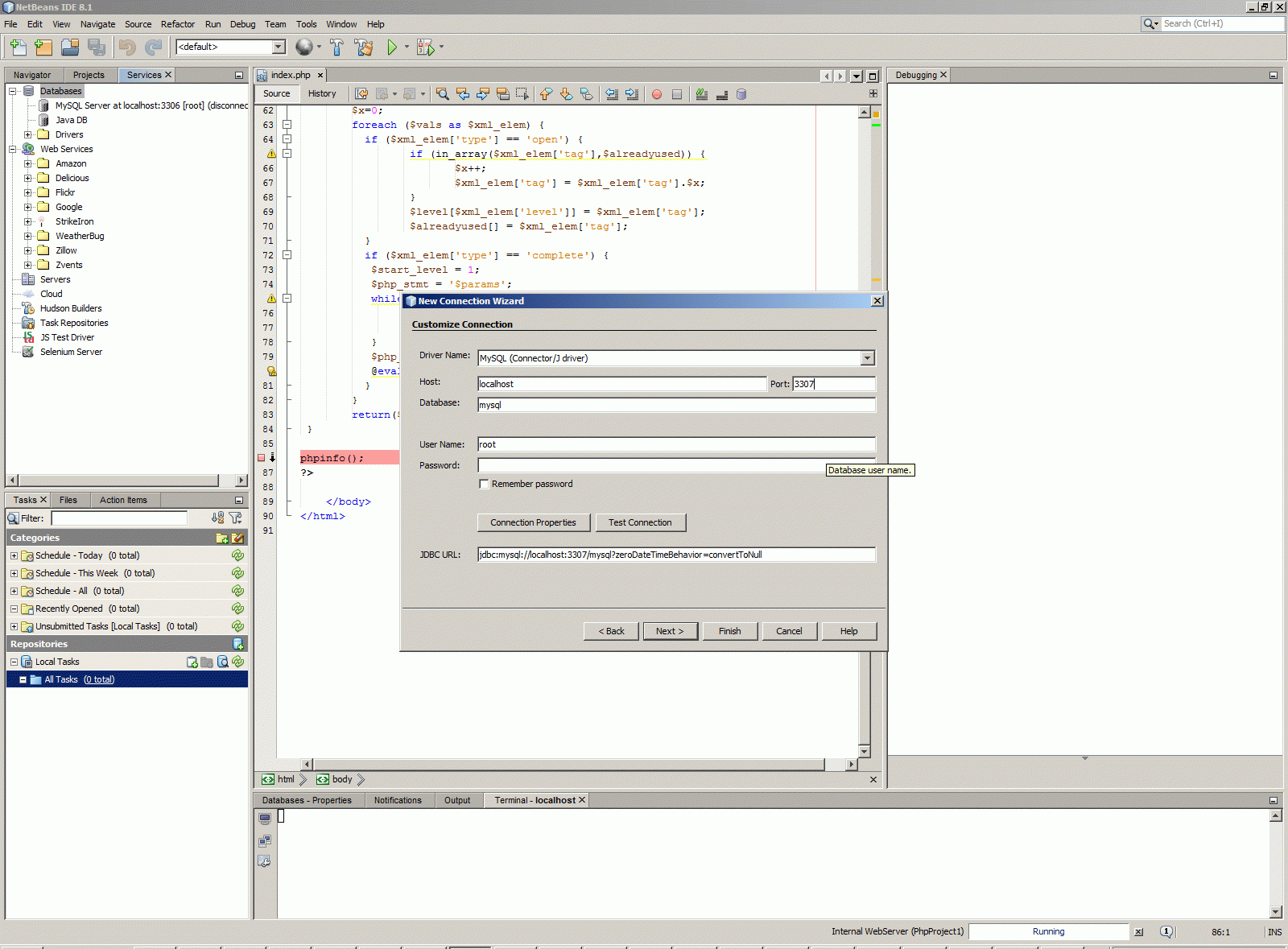Click the Create Category folder icon
Screen dimensions: 1288x949
222,538
